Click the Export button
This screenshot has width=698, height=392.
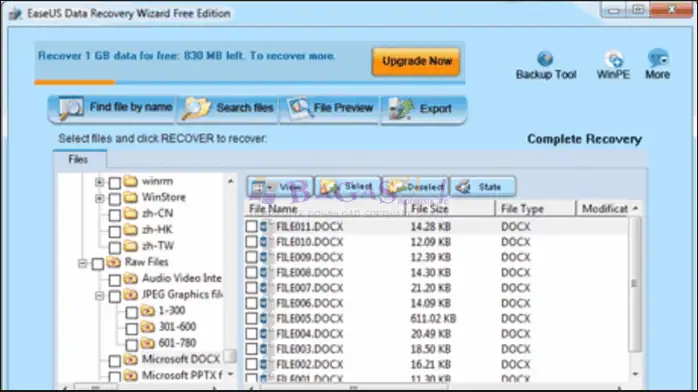[424, 109]
